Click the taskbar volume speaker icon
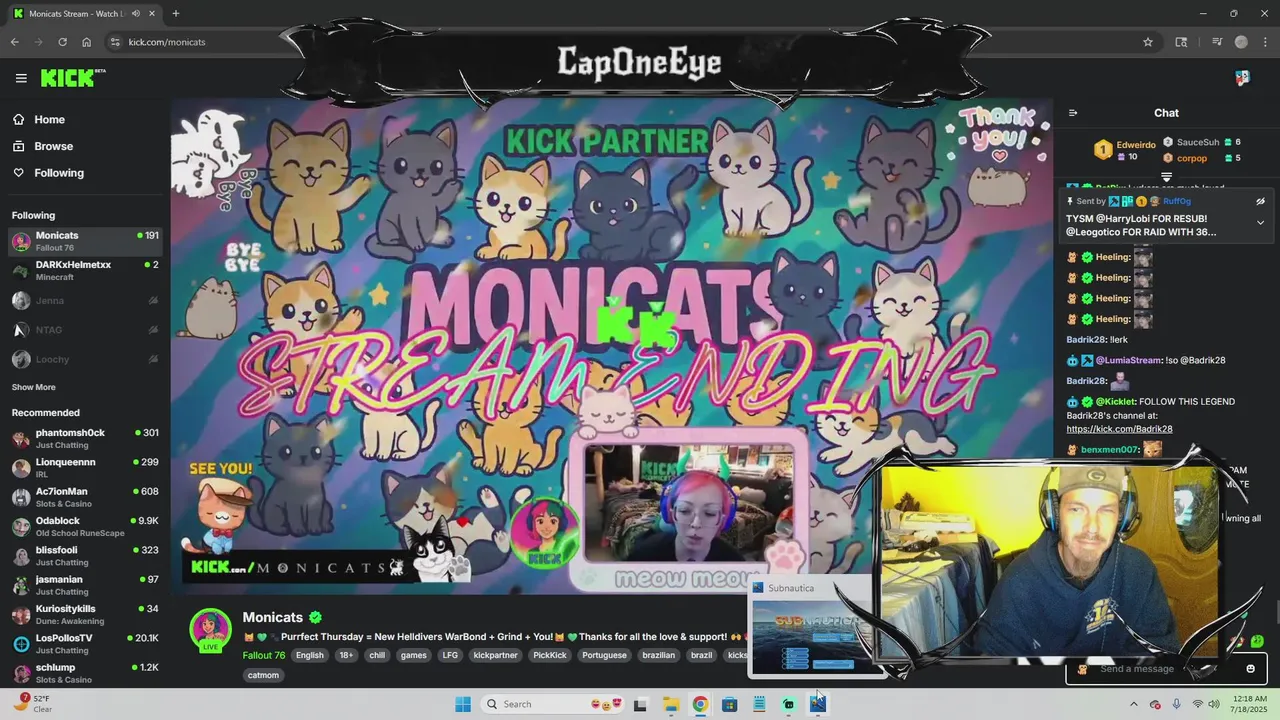The width and height of the screenshot is (1280, 720). pos(1215,704)
